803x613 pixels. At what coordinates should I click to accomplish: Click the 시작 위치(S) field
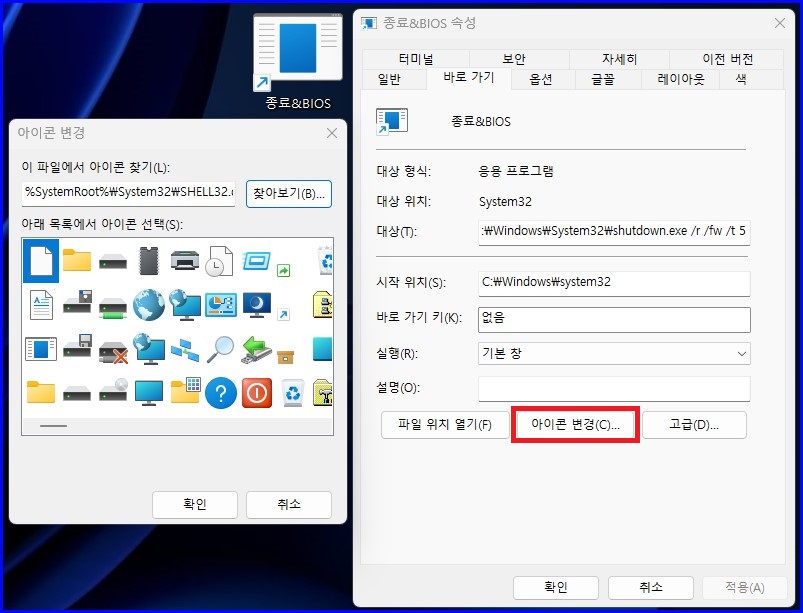pyautogui.click(x=614, y=283)
